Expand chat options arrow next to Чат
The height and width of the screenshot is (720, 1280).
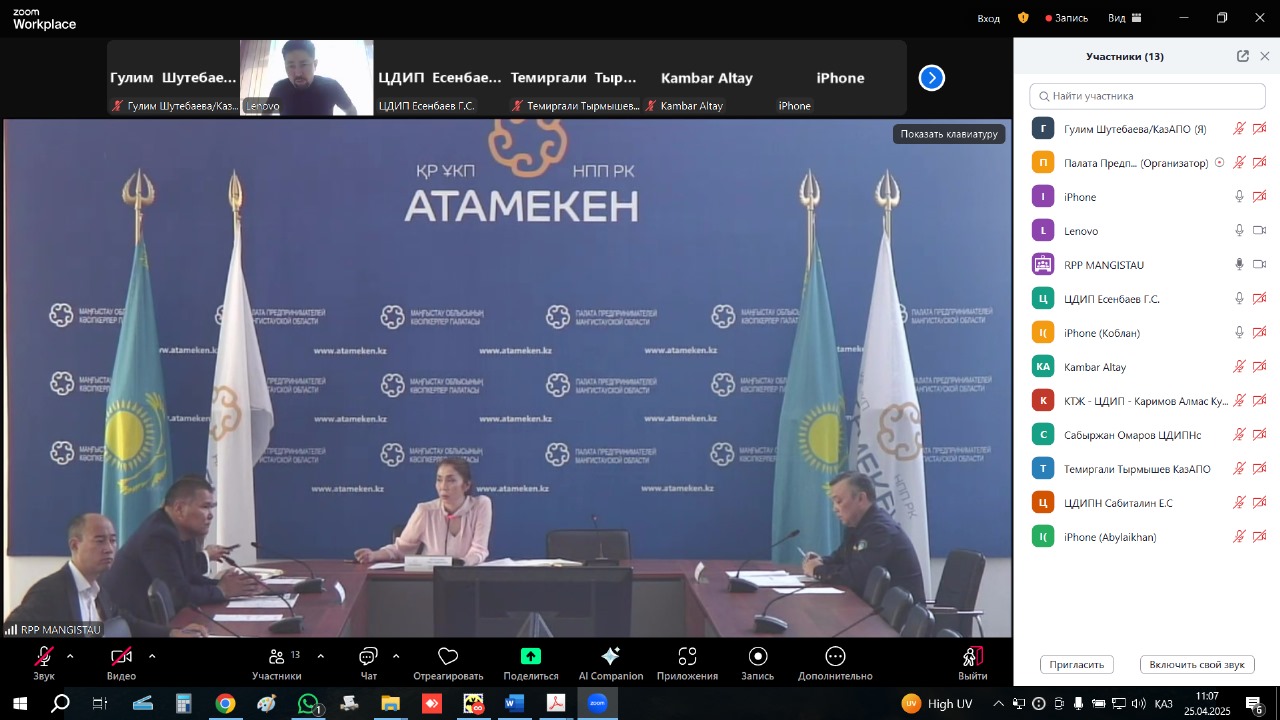point(396,656)
